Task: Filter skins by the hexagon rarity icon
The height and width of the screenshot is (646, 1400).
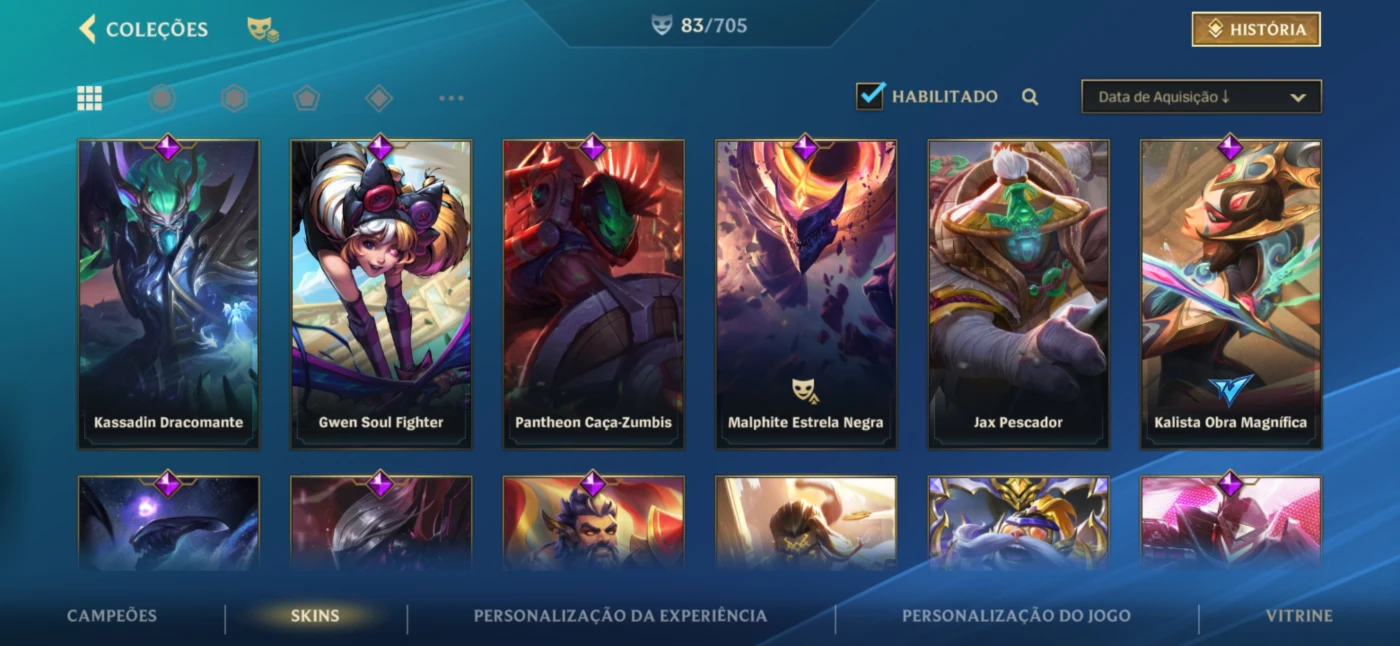Action: 234,98
